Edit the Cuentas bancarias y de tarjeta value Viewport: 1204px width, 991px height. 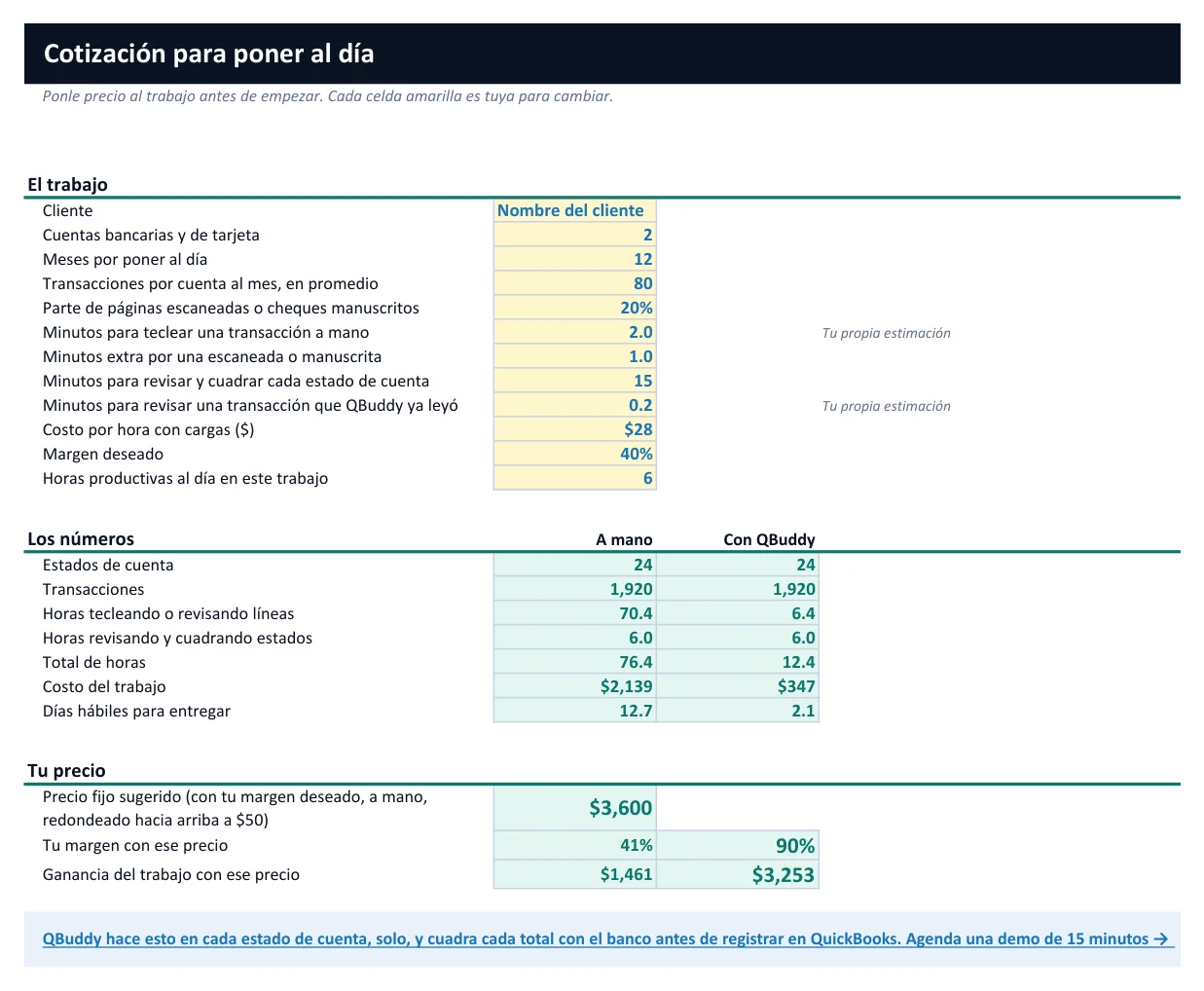[x=575, y=235]
